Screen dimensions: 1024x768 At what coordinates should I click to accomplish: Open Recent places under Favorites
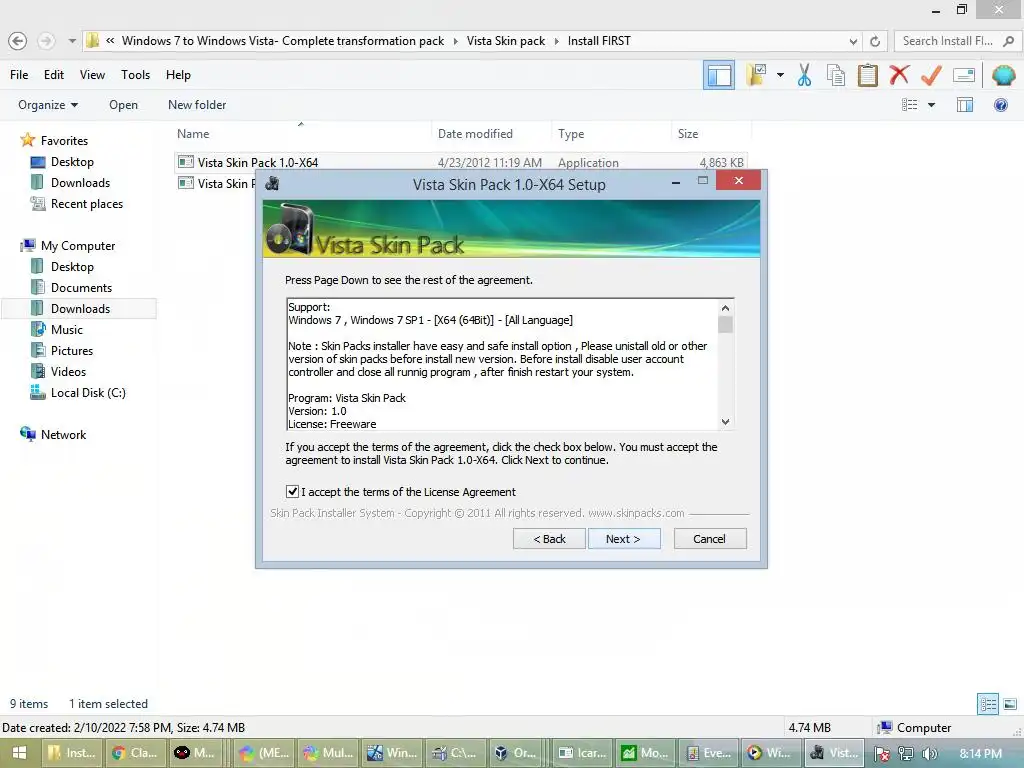point(86,204)
